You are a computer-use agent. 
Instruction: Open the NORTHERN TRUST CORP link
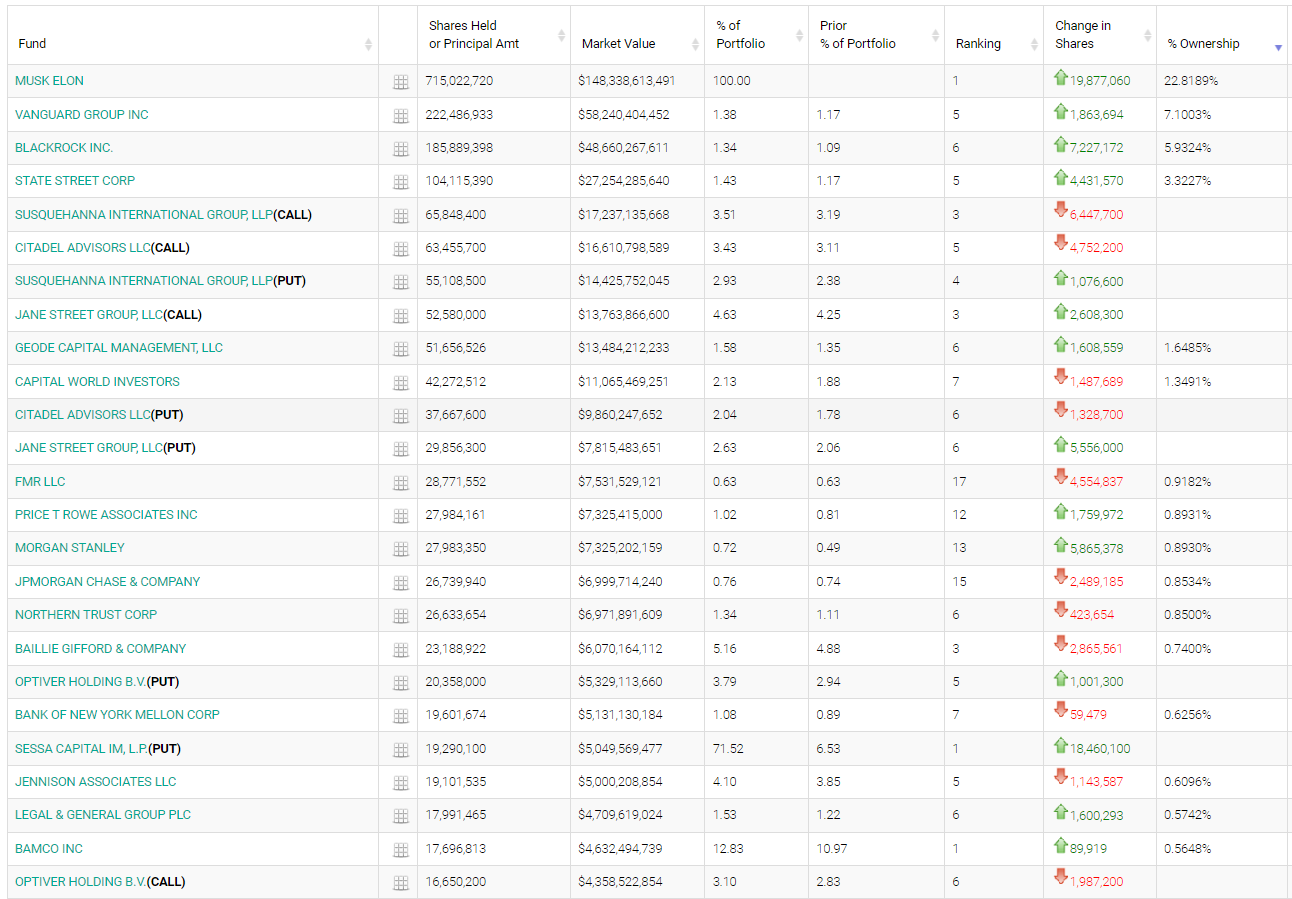pyautogui.click(x=86, y=615)
